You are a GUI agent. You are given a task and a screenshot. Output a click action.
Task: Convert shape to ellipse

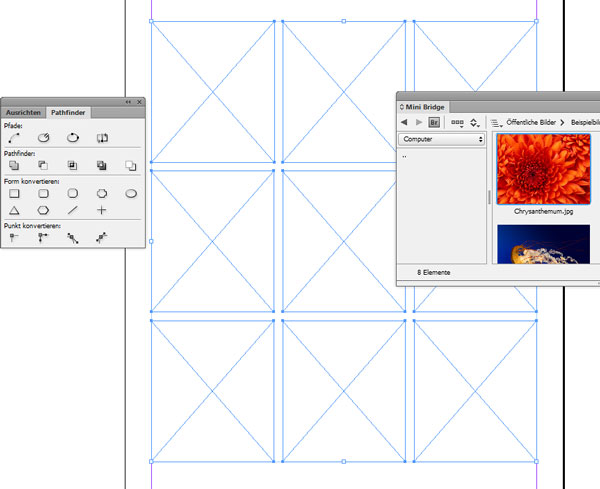(130, 193)
